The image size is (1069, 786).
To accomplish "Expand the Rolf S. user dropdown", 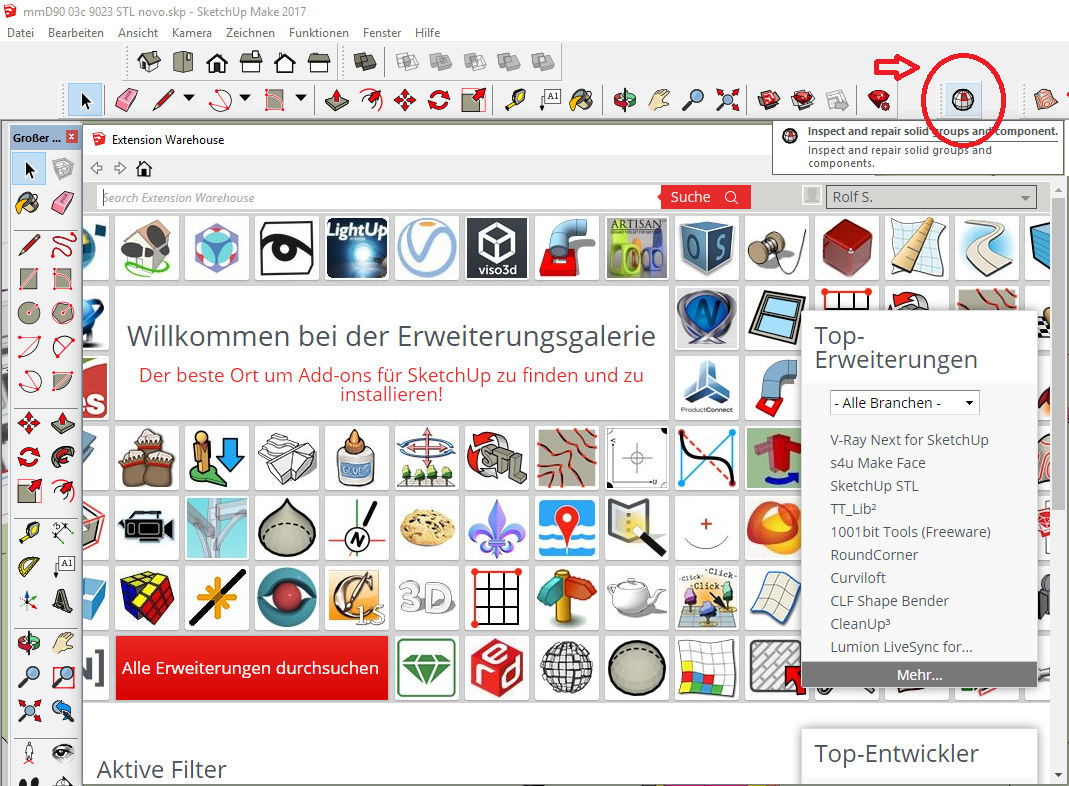I will pos(1025,198).
